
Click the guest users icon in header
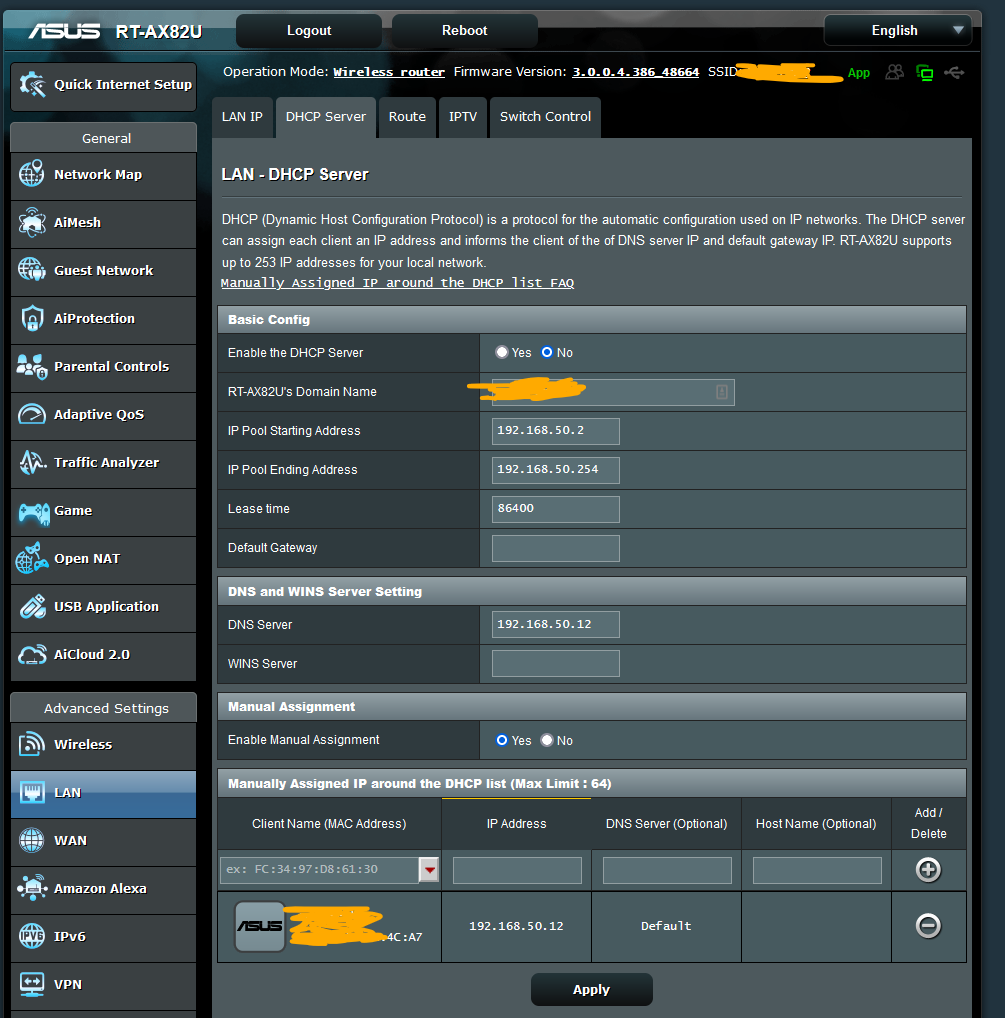coord(895,73)
